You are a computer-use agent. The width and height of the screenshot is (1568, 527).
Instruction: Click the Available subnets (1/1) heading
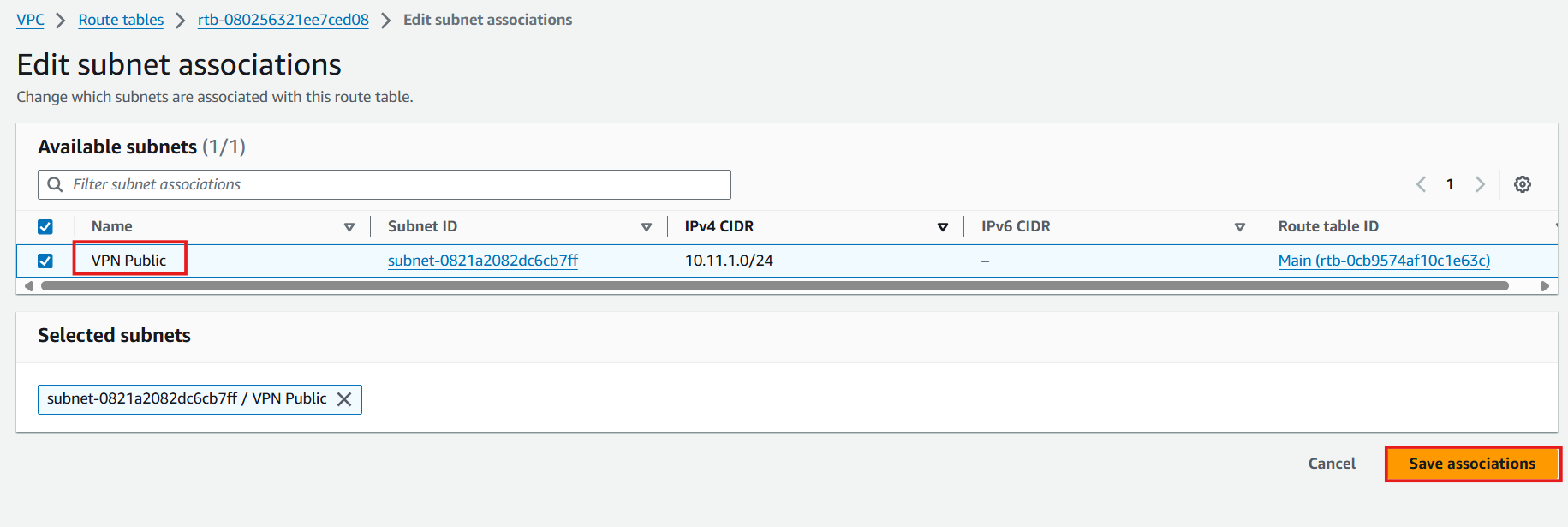pos(141,147)
